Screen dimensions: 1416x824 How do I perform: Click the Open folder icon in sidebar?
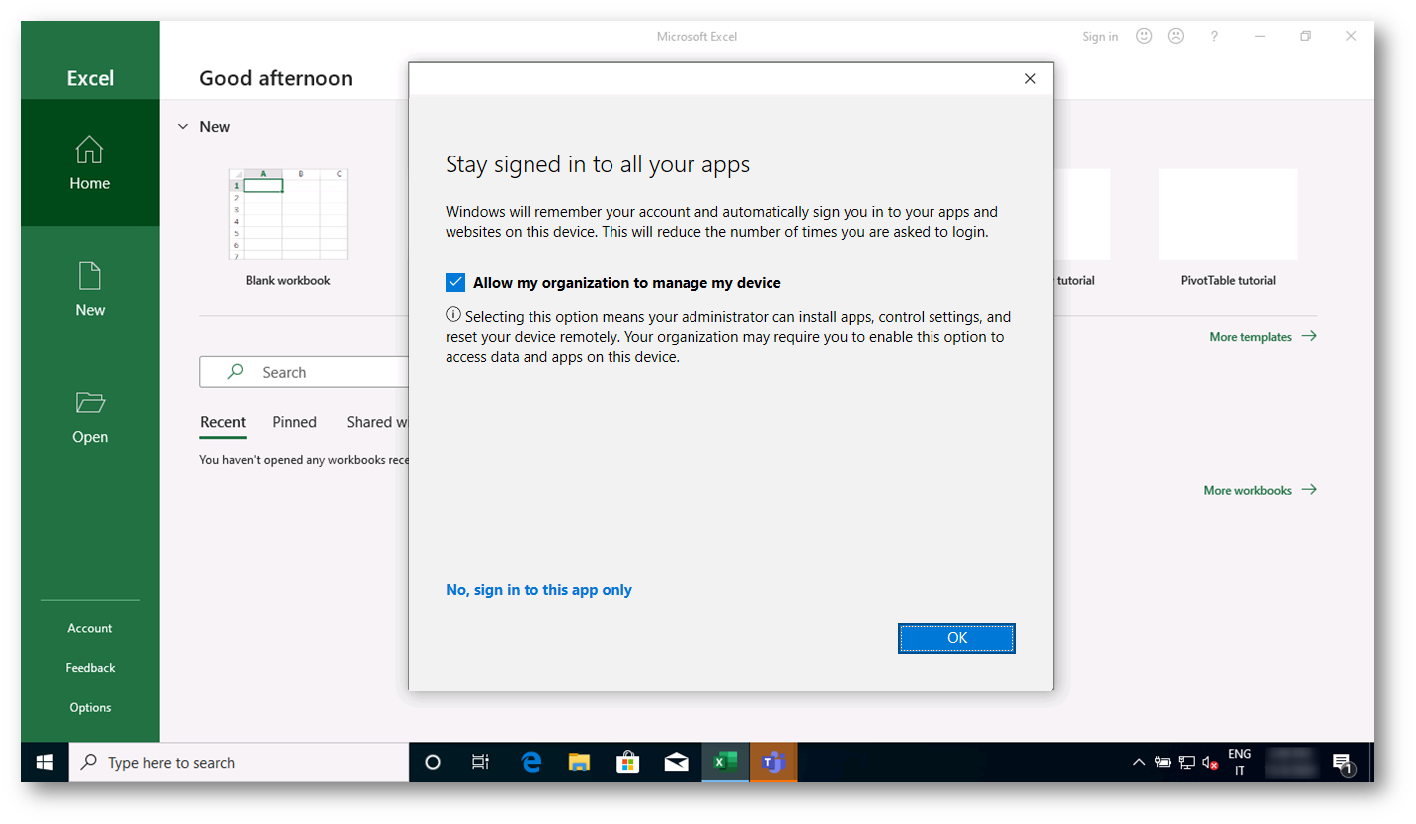pos(90,403)
